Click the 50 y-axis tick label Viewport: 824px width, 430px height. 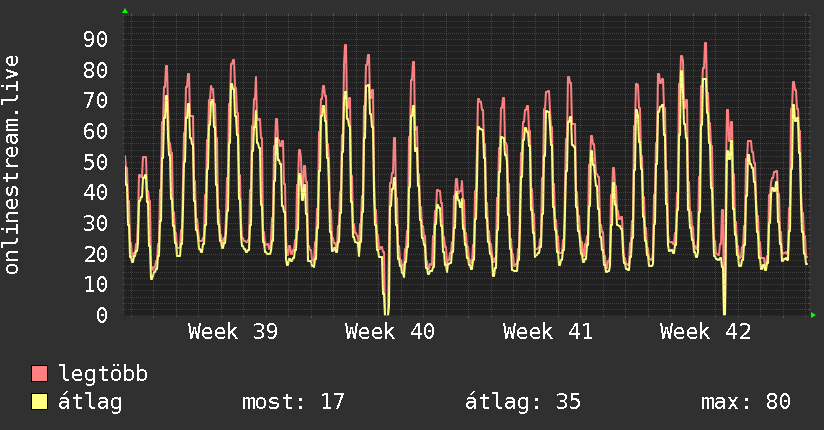96,162
